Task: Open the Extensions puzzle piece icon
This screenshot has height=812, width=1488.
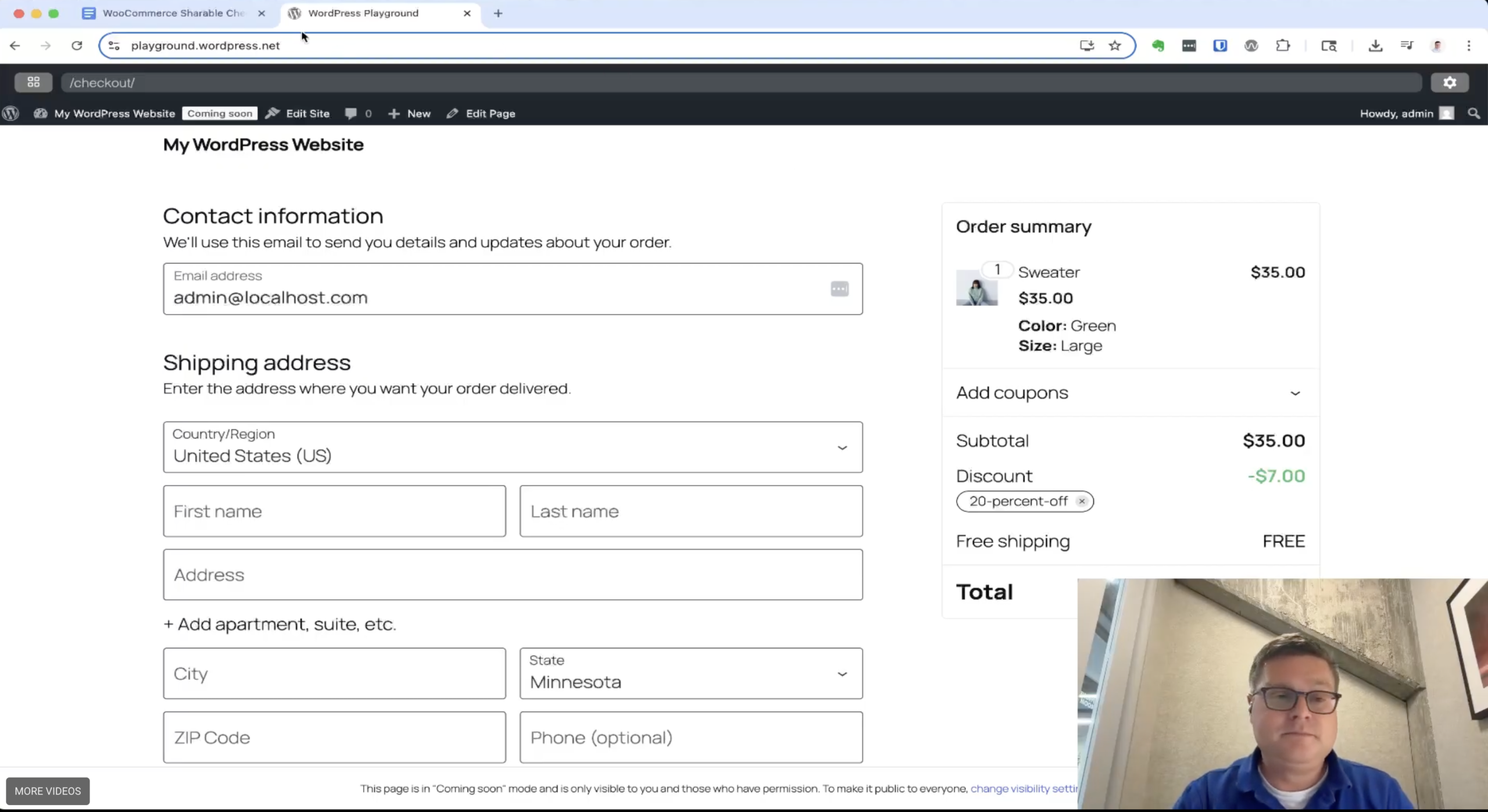Action: click(1283, 45)
